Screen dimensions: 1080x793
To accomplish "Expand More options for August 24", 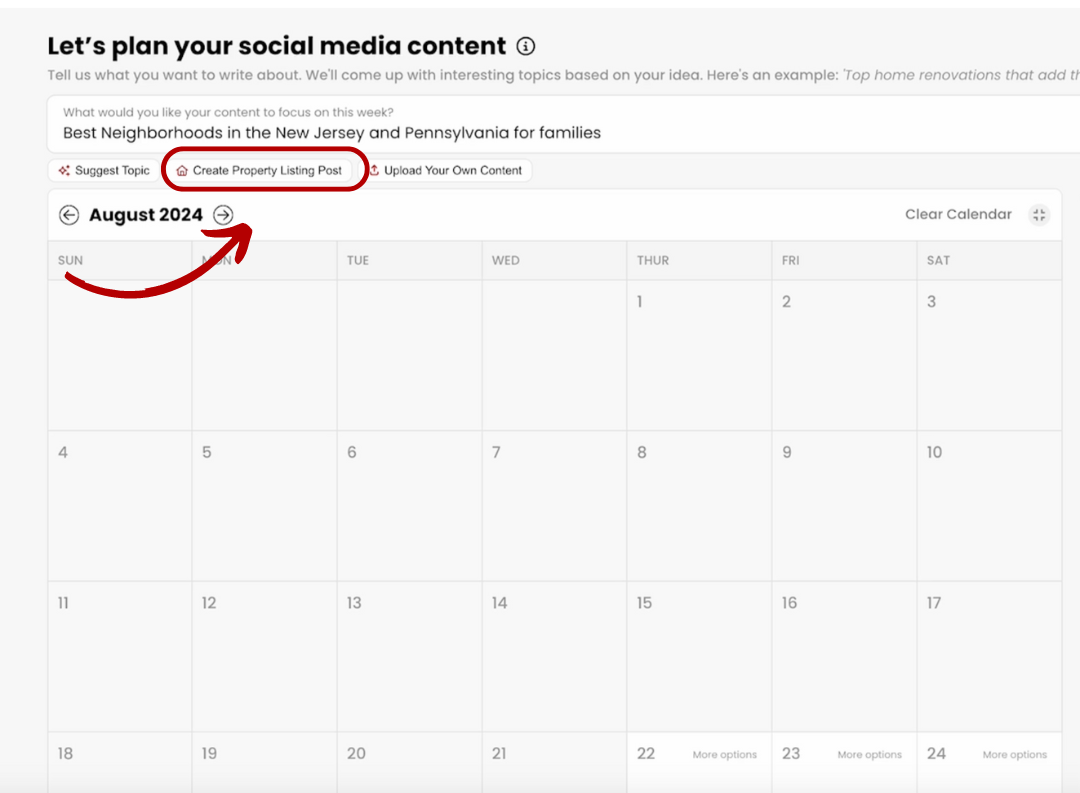I will click(x=1015, y=754).
